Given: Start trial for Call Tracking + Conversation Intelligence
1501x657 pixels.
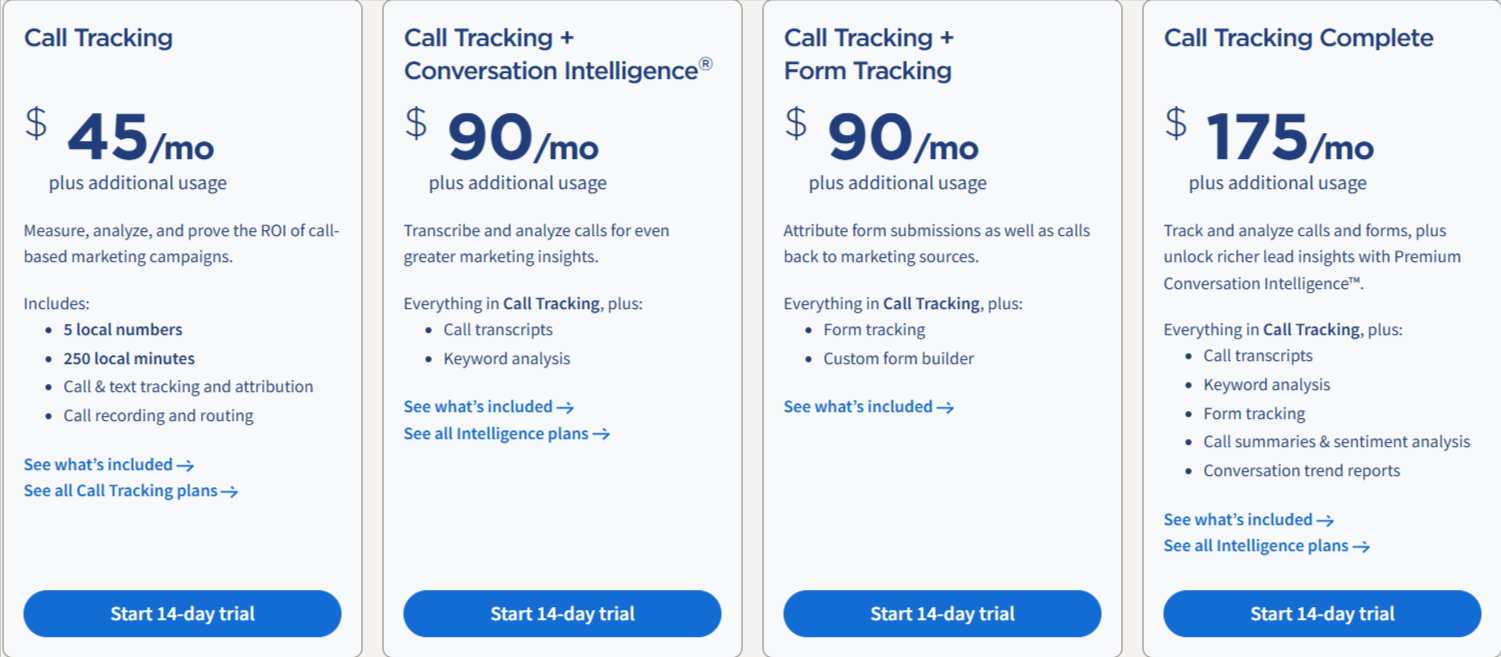Looking at the screenshot, I should [x=562, y=613].
